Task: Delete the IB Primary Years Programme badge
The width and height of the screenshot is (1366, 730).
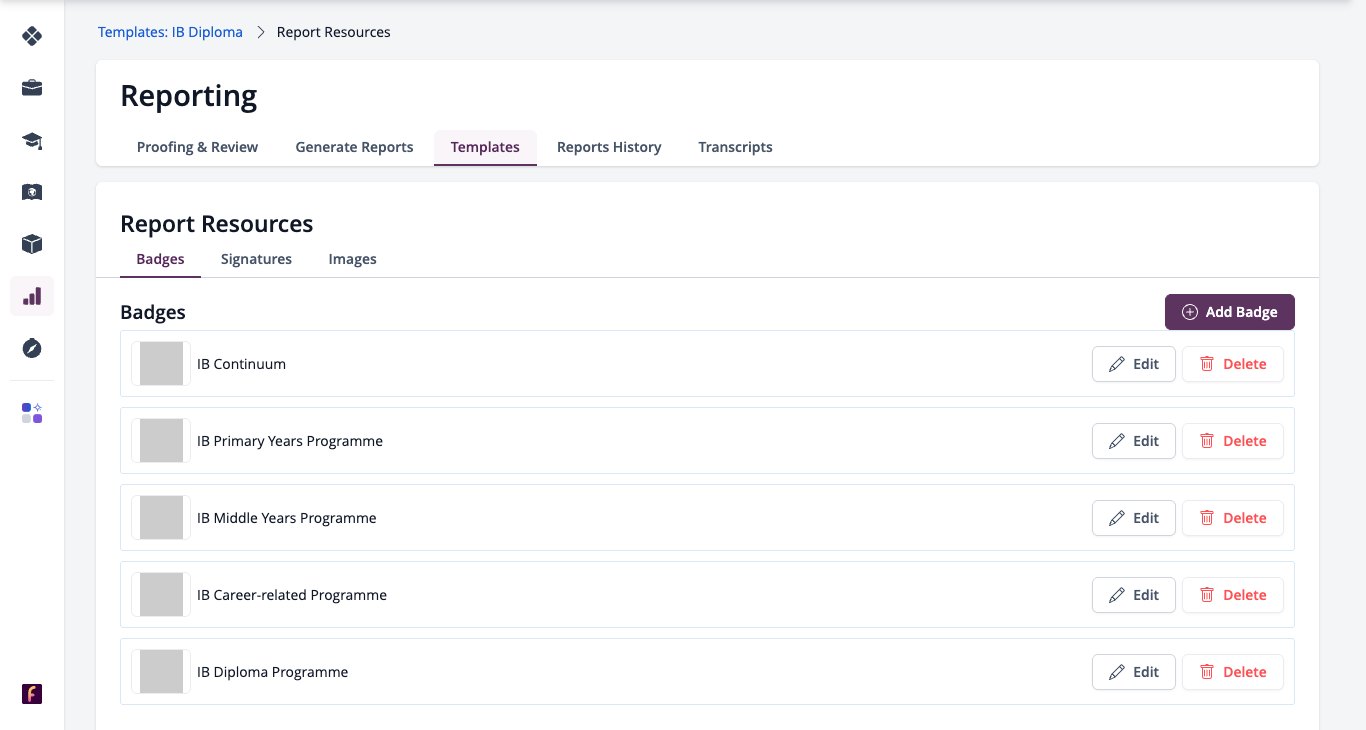Action: point(1233,441)
